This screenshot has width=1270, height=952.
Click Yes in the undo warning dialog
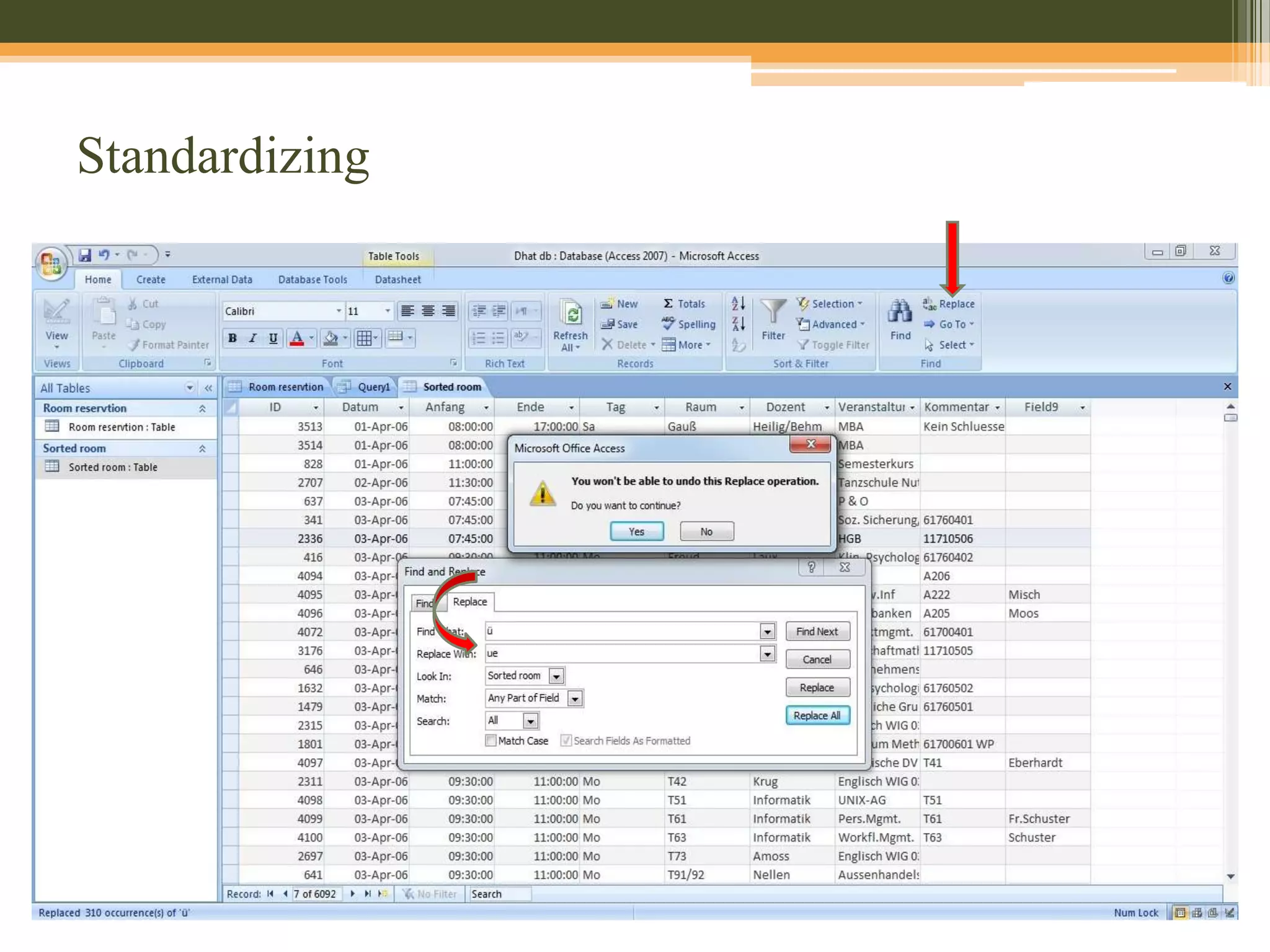[x=636, y=531]
